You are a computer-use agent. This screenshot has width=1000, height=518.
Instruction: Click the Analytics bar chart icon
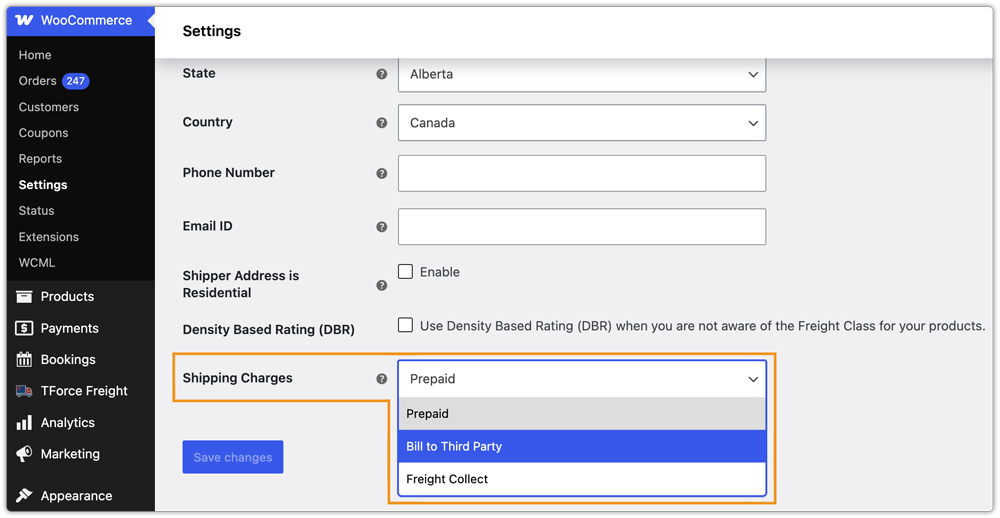[24, 422]
